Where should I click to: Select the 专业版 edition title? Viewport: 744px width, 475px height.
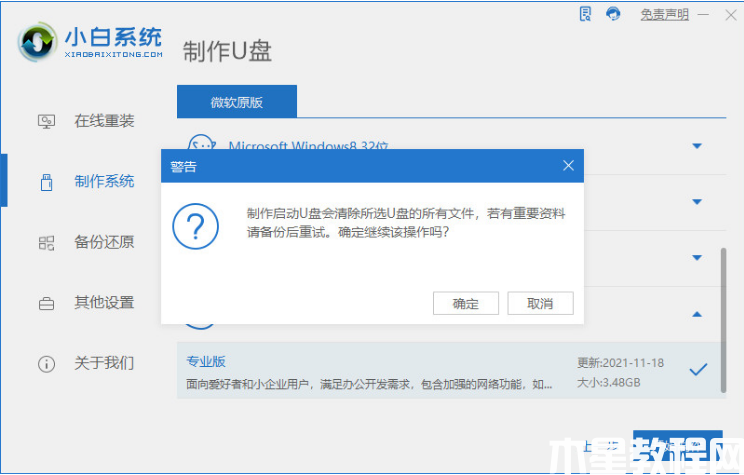pyautogui.click(x=206, y=362)
